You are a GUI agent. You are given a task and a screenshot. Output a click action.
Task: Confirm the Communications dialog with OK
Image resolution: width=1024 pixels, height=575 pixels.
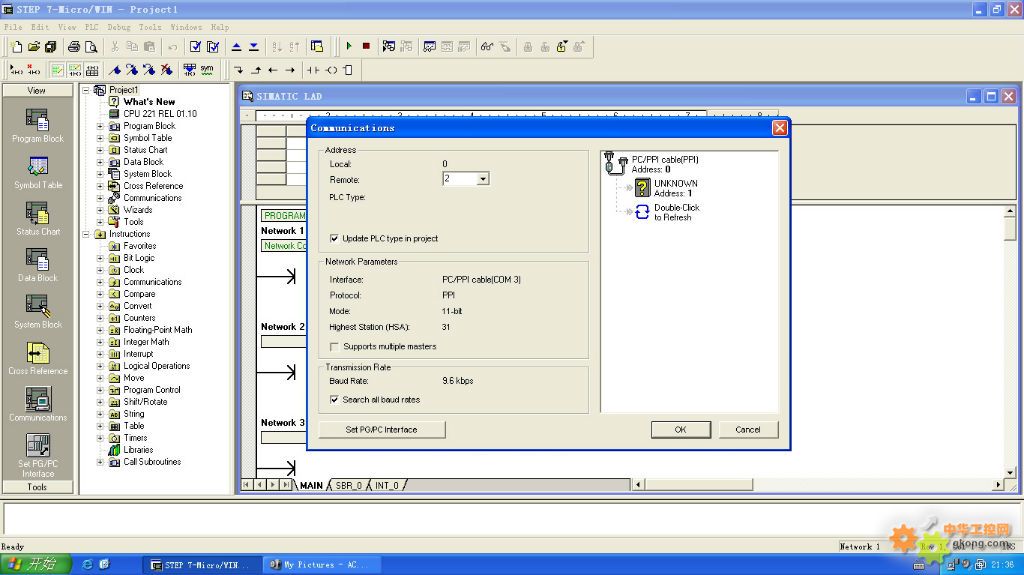pos(680,429)
